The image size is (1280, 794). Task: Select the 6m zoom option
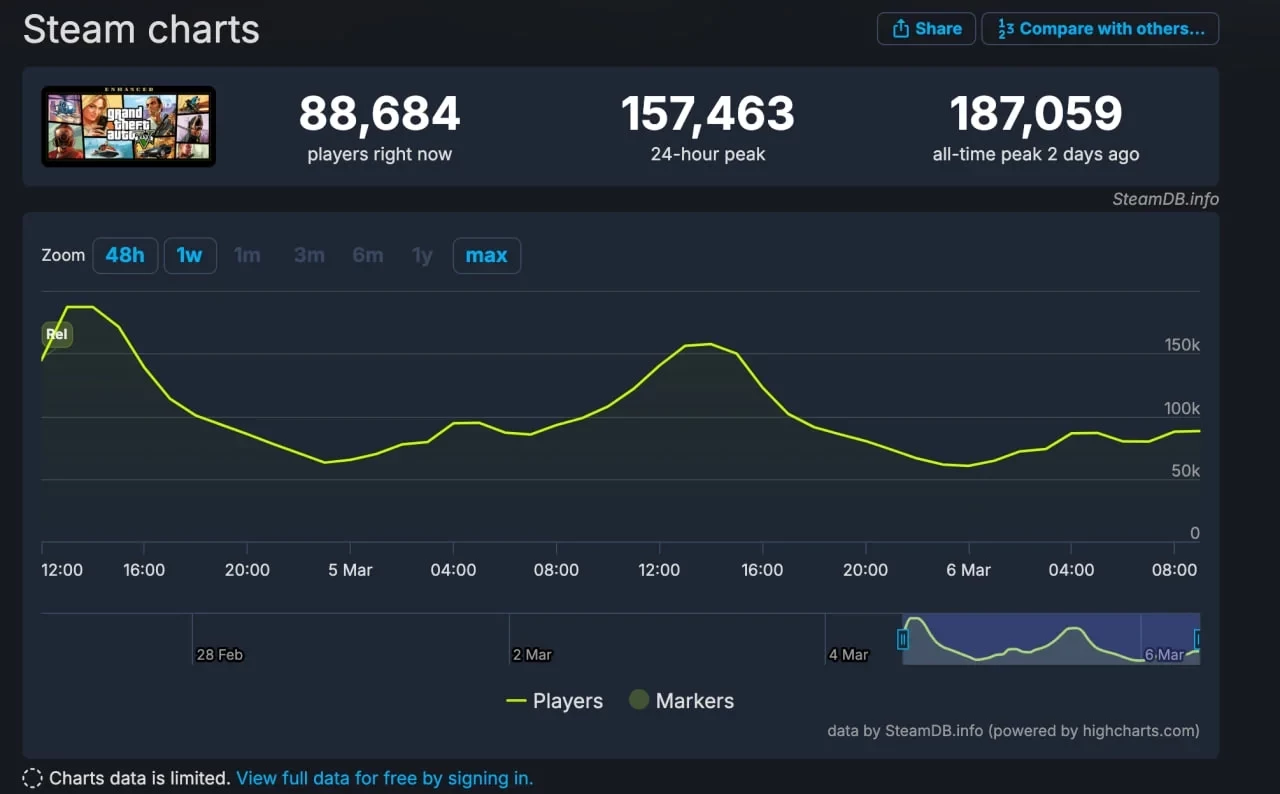tap(367, 255)
